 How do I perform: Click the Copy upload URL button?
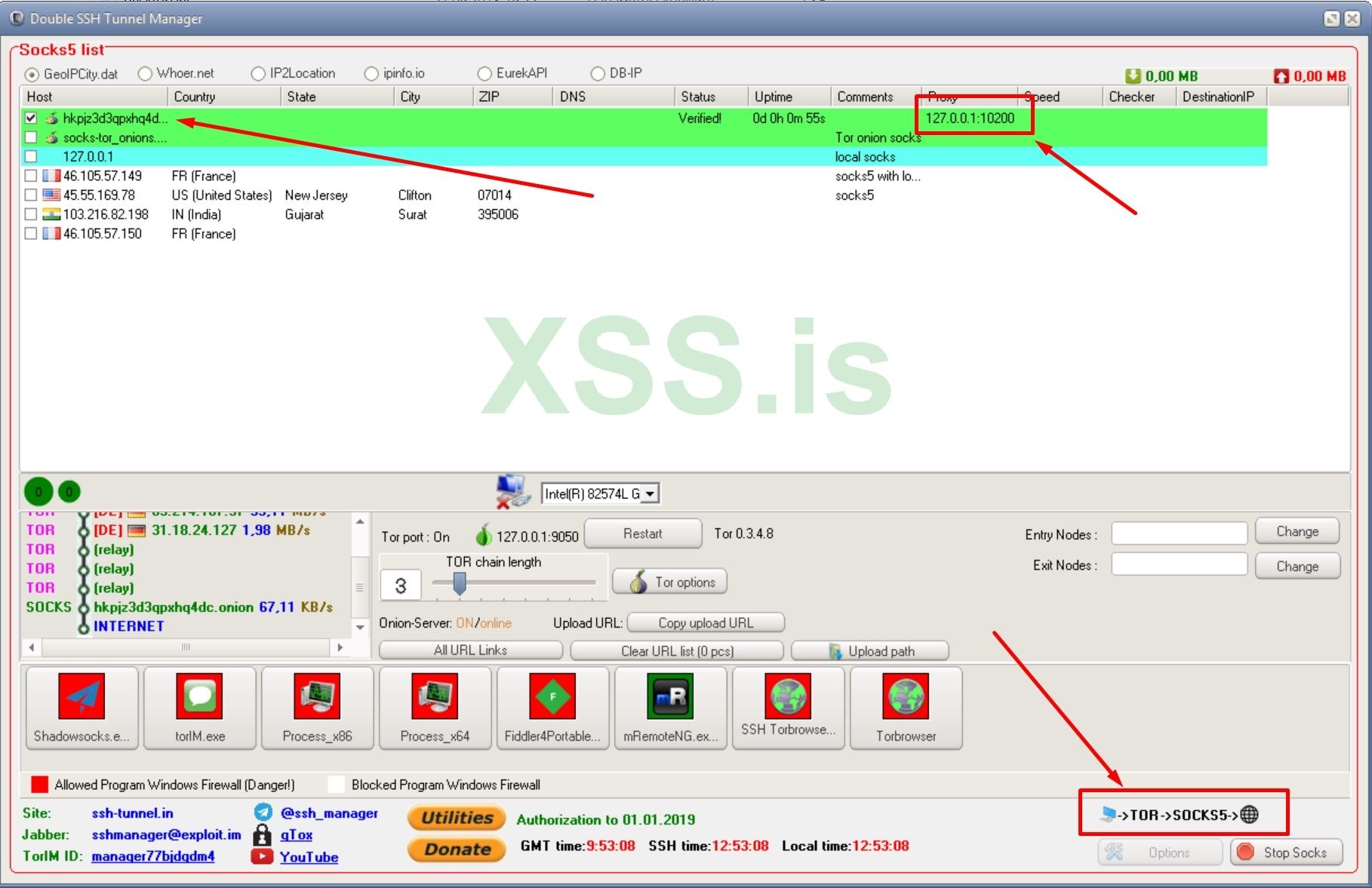pos(706,622)
